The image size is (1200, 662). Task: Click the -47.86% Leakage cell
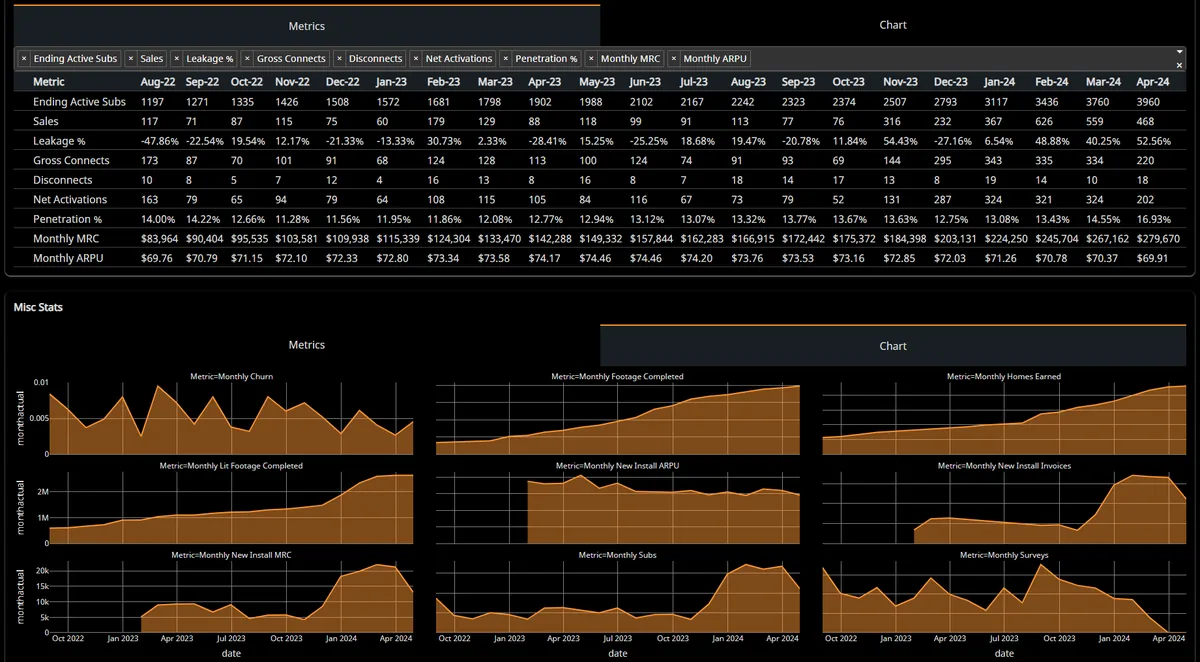click(160, 141)
